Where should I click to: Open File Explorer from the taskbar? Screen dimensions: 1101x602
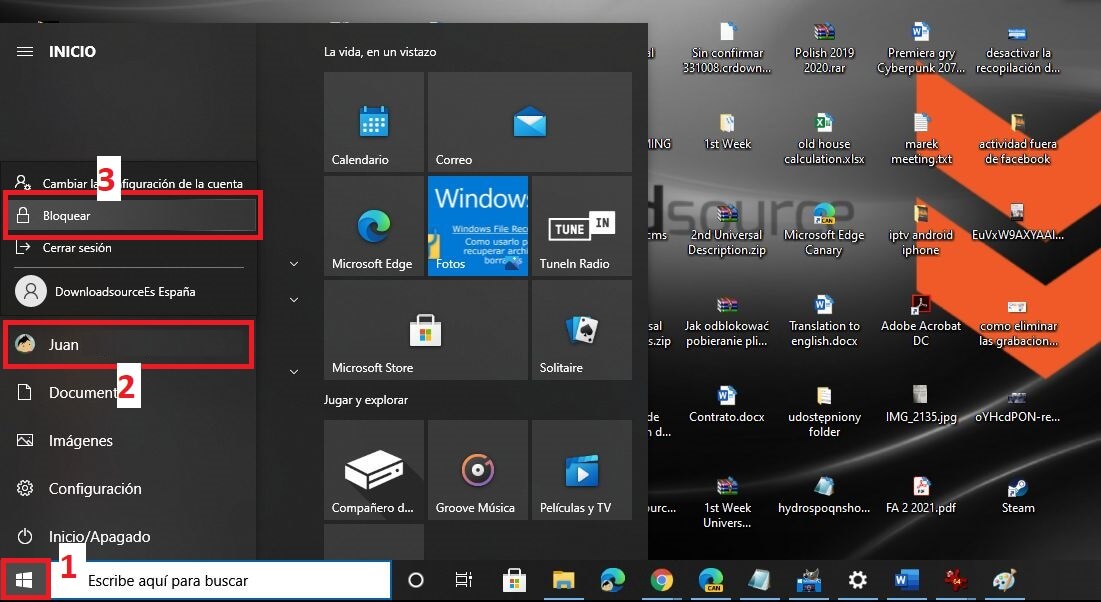[x=563, y=580]
